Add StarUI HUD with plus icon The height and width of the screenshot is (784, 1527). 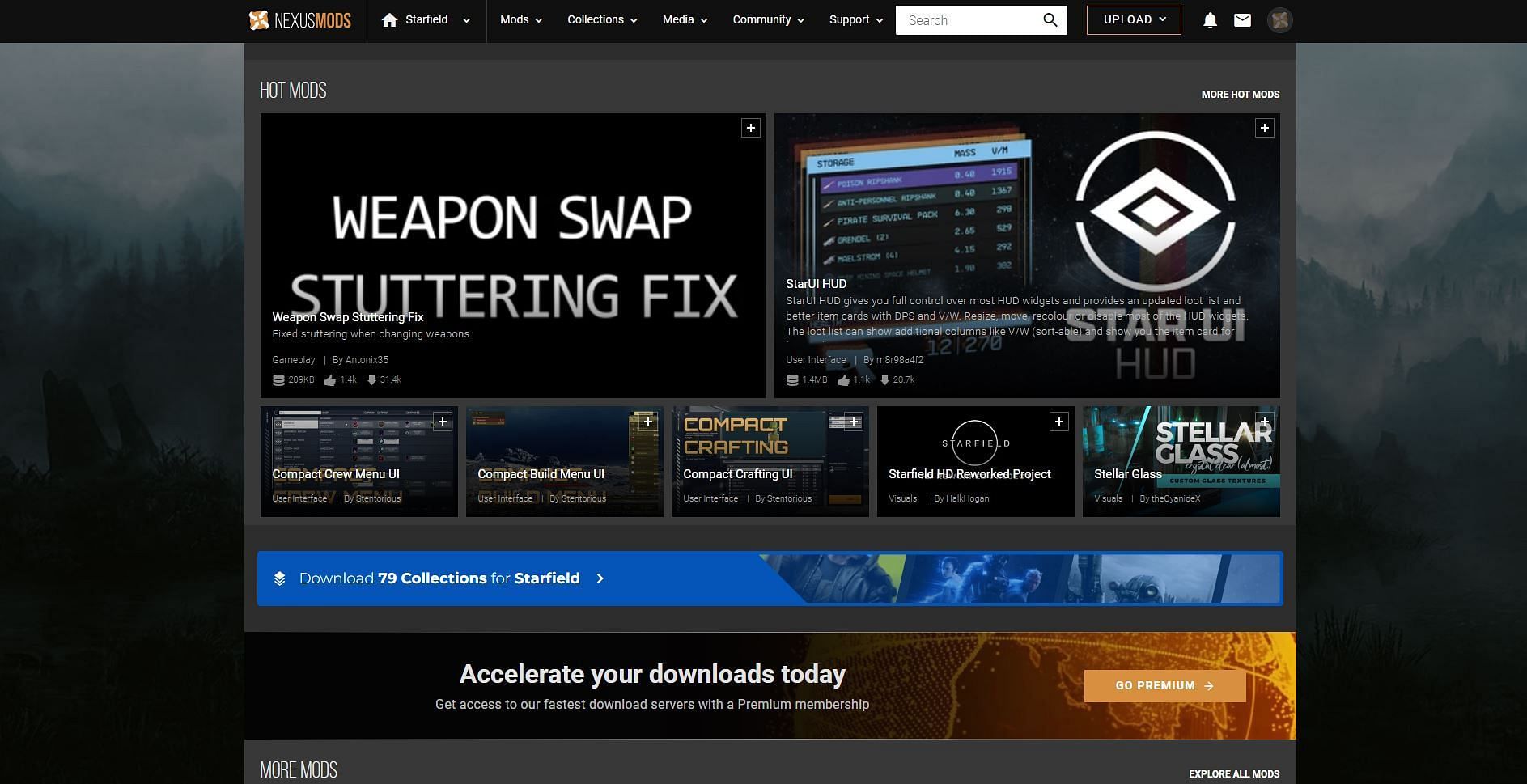1265,128
